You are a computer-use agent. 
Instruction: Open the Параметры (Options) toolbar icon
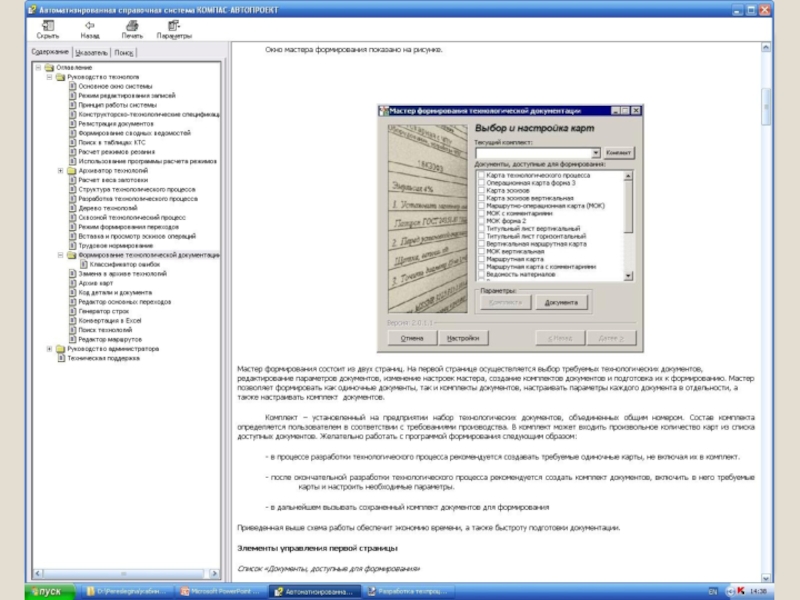(173, 25)
